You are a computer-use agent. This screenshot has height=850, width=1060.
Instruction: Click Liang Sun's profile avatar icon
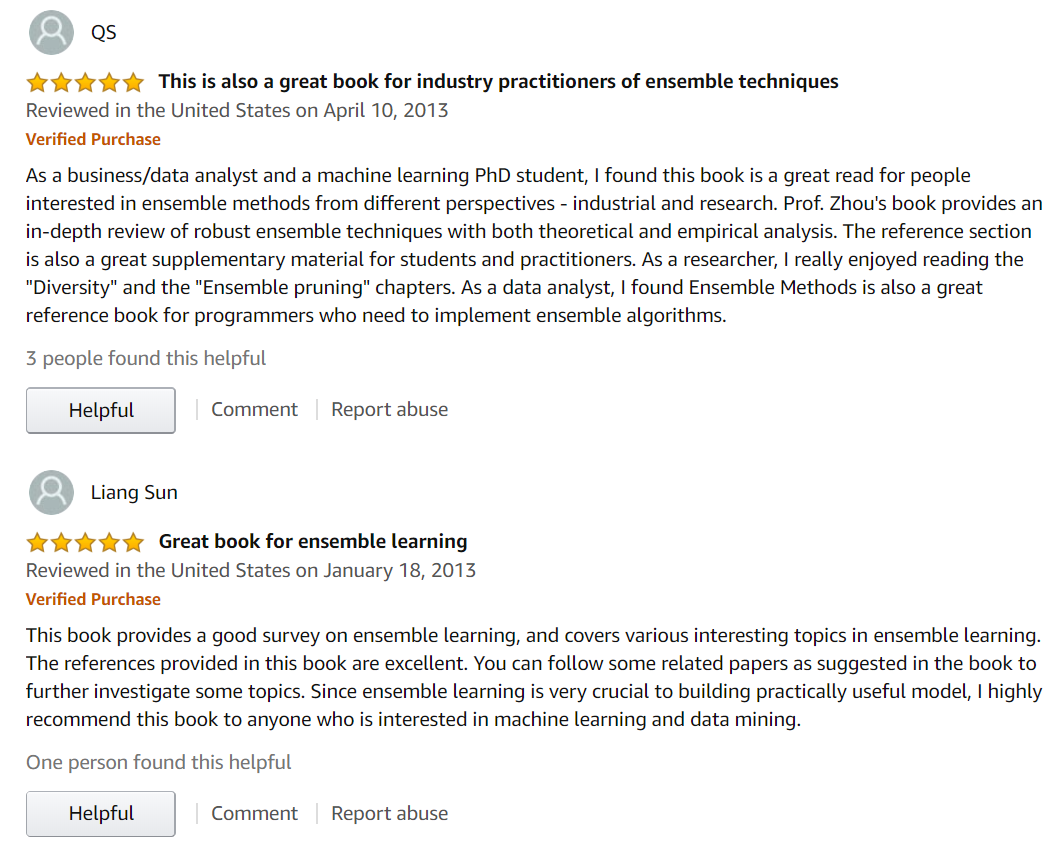(x=52, y=492)
